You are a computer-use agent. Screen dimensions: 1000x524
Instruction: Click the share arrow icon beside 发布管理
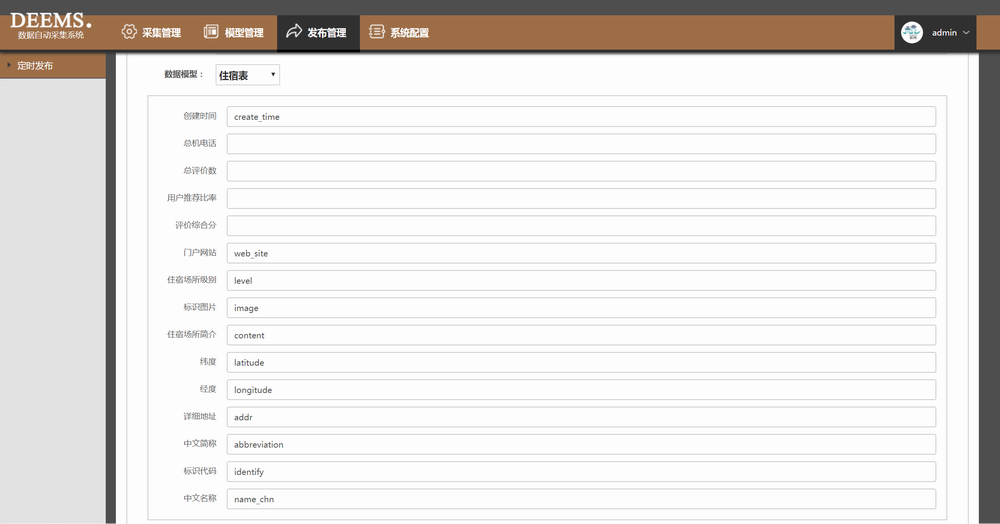[294, 32]
